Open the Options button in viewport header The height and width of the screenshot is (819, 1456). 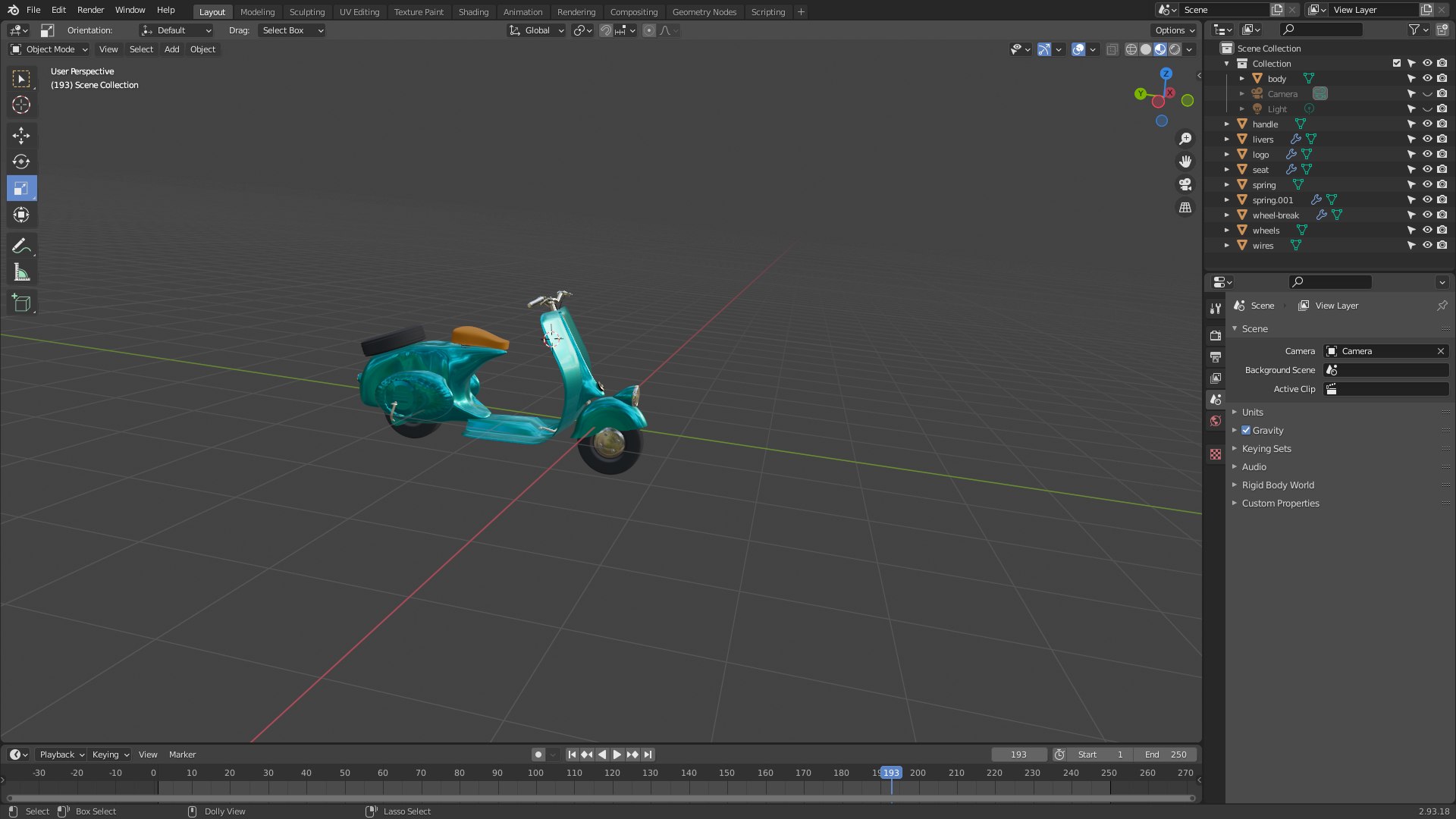1175,30
